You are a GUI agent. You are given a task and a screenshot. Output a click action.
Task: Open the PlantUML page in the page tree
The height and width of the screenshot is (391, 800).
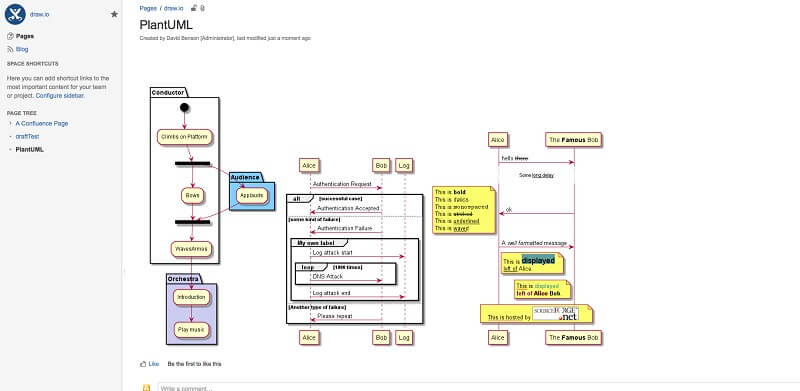(x=30, y=150)
